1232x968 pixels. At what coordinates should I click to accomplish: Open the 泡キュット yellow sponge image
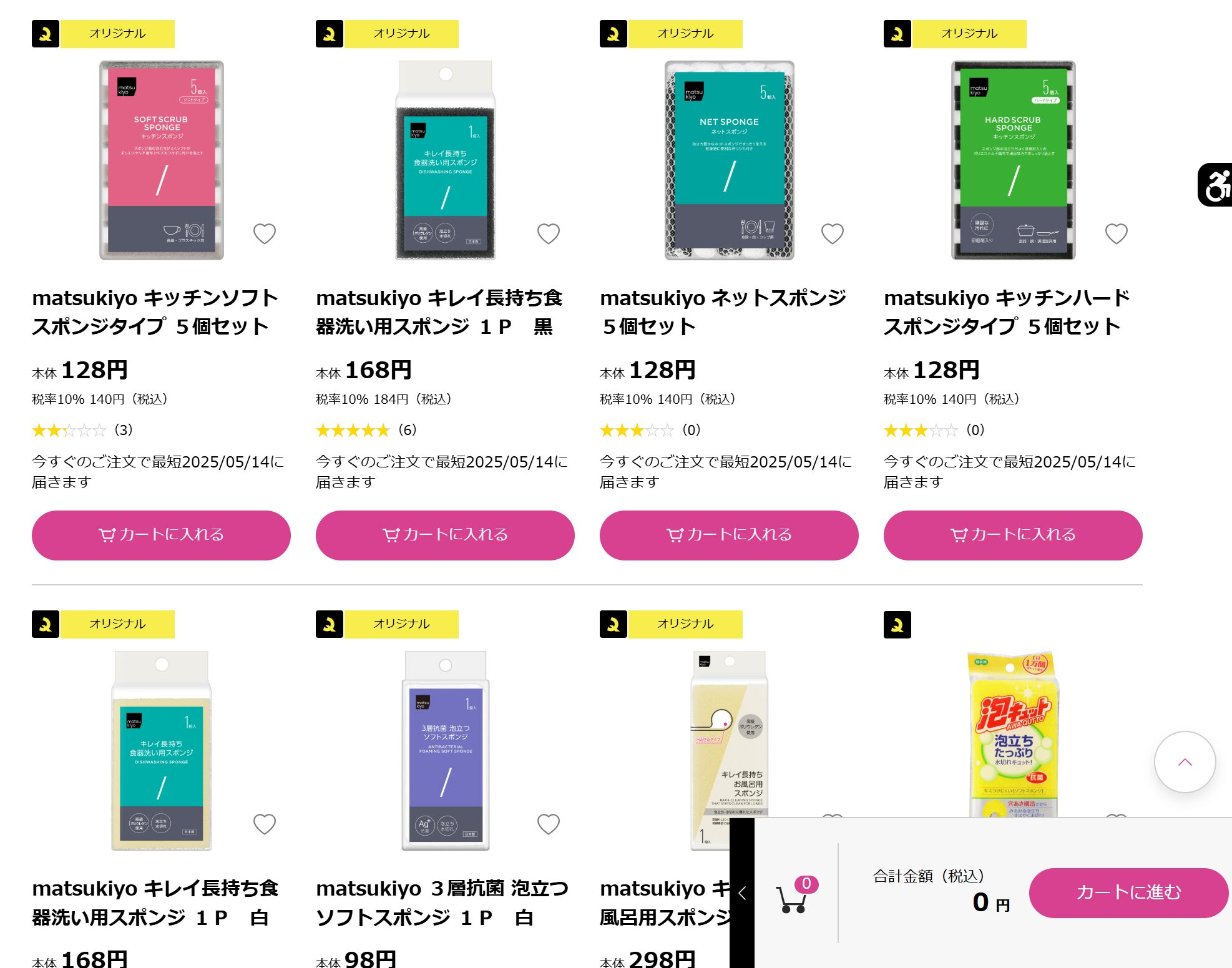1013,735
